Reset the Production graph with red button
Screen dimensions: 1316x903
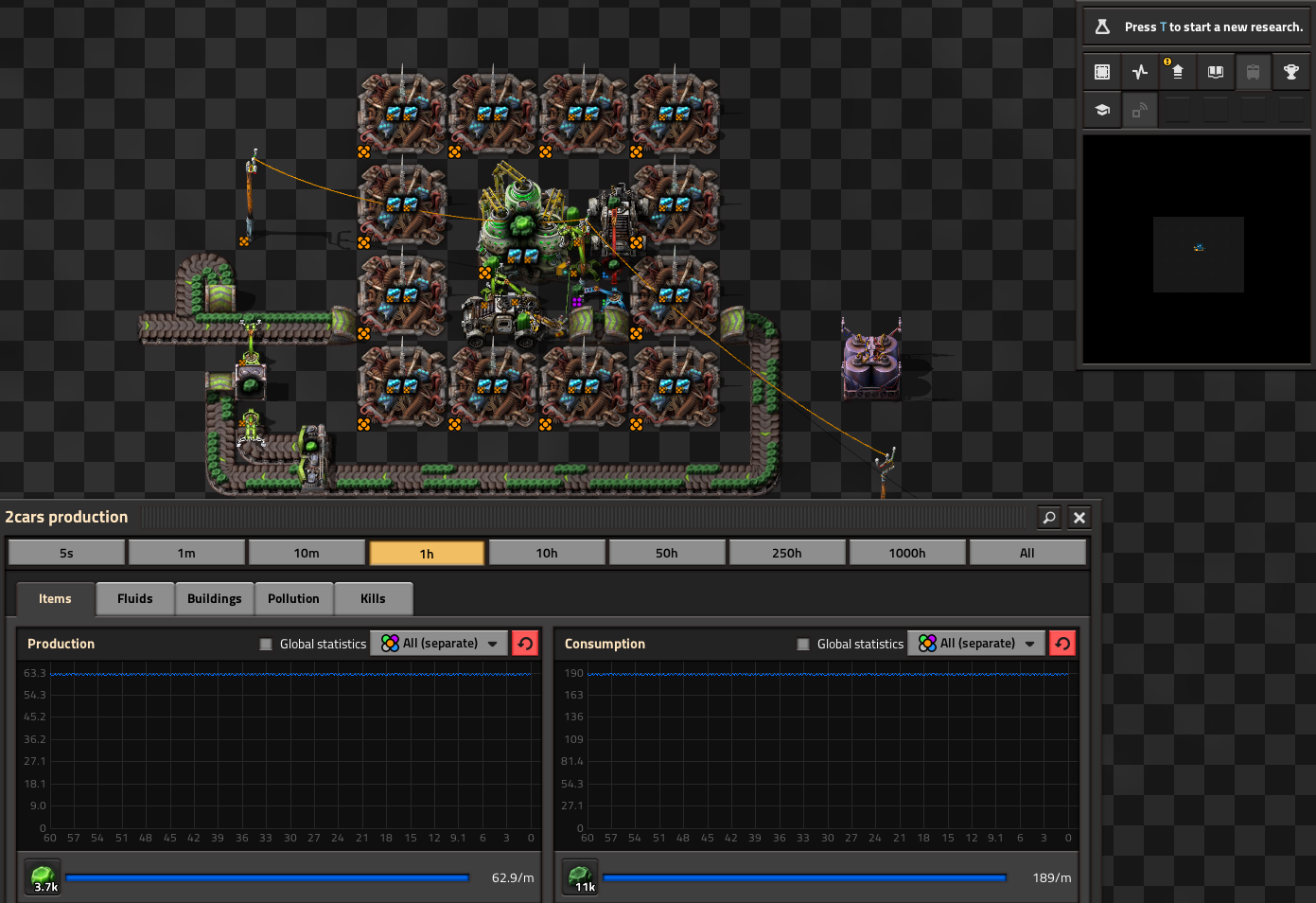(x=524, y=644)
